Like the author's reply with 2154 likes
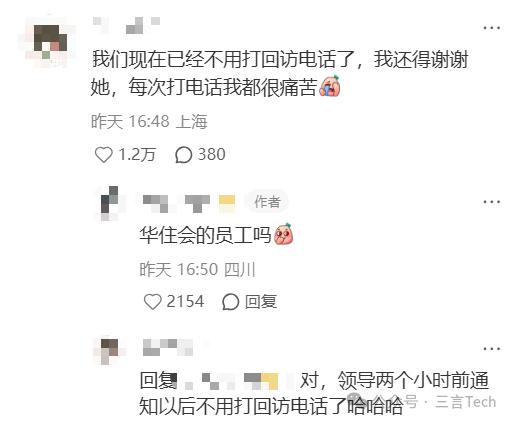The width and height of the screenshot is (513, 423). (152, 302)
